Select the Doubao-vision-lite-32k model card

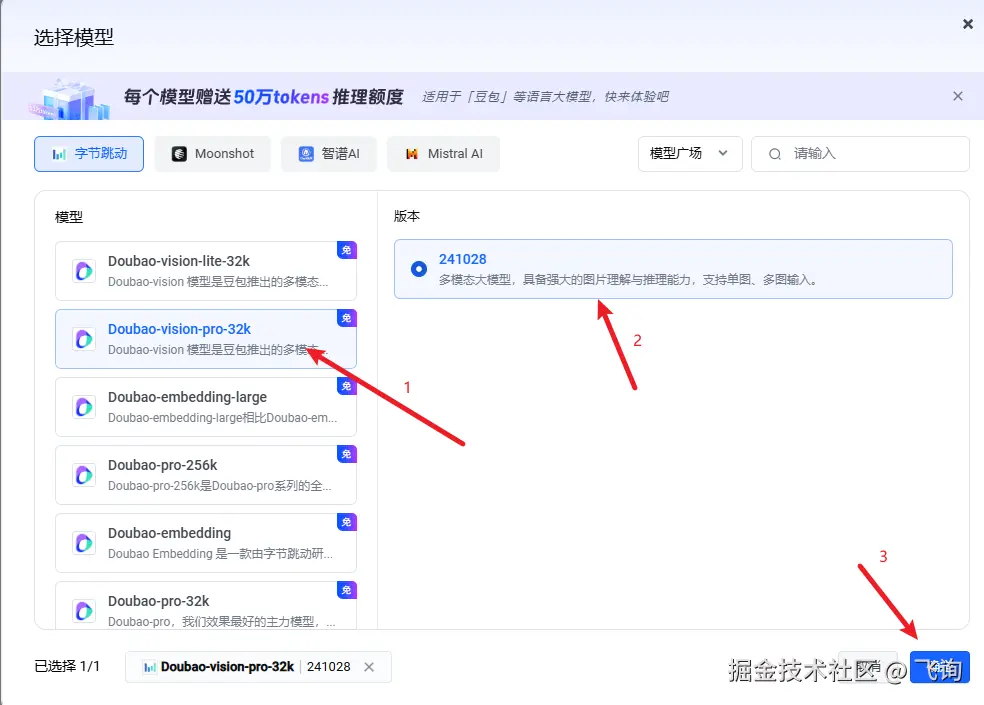pyautogui.click(x=206, y=271)
